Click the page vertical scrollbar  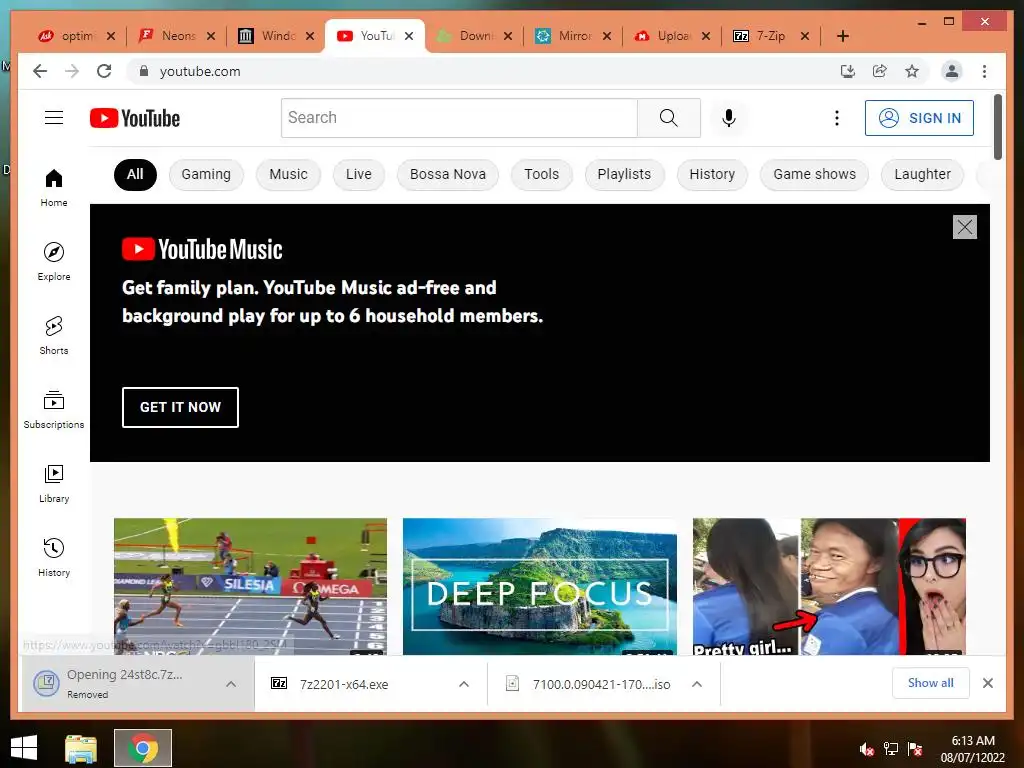(x=997, y=127)
